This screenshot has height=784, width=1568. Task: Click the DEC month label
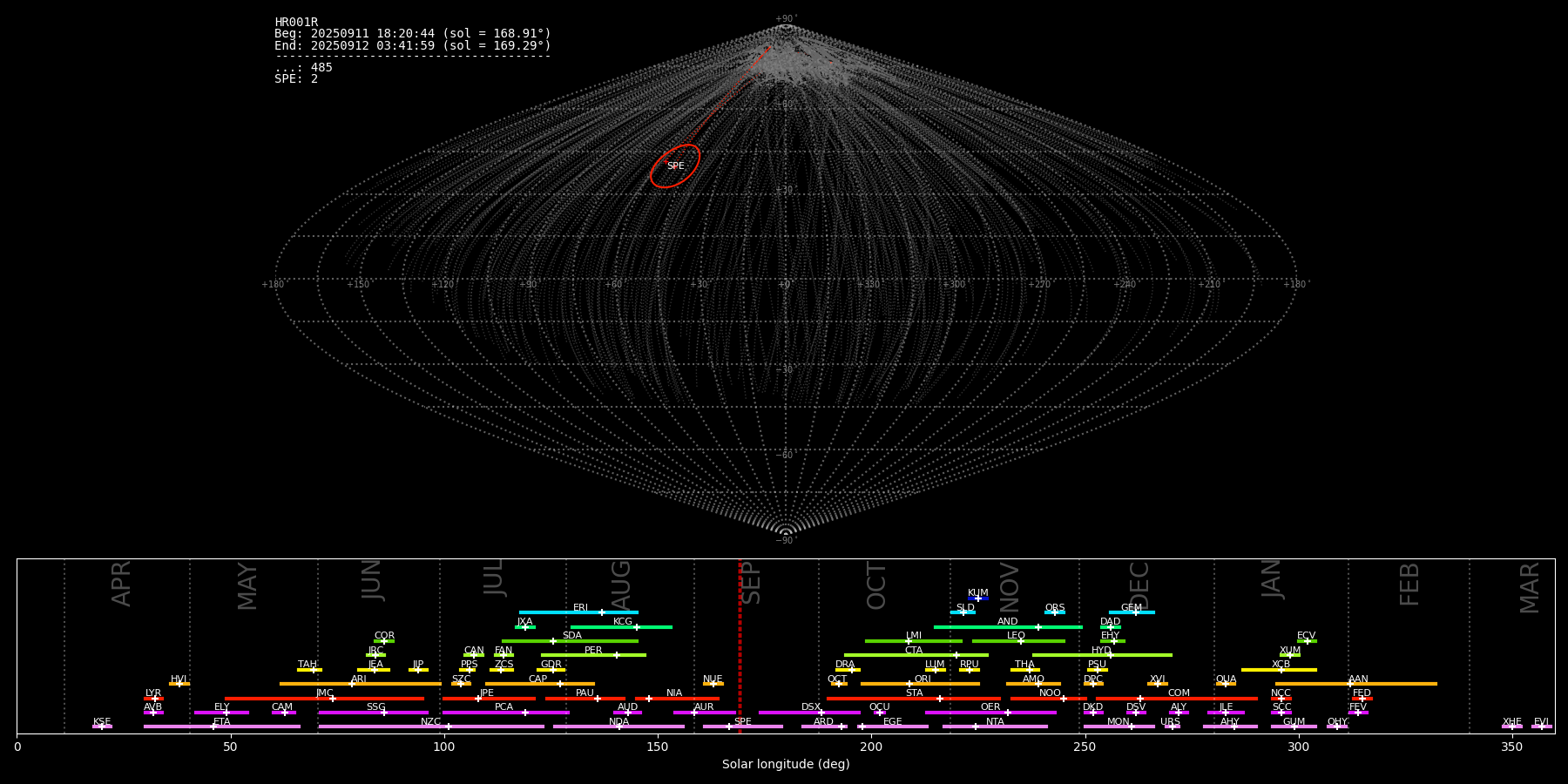pyautogui.click(x=1139, y=585)
